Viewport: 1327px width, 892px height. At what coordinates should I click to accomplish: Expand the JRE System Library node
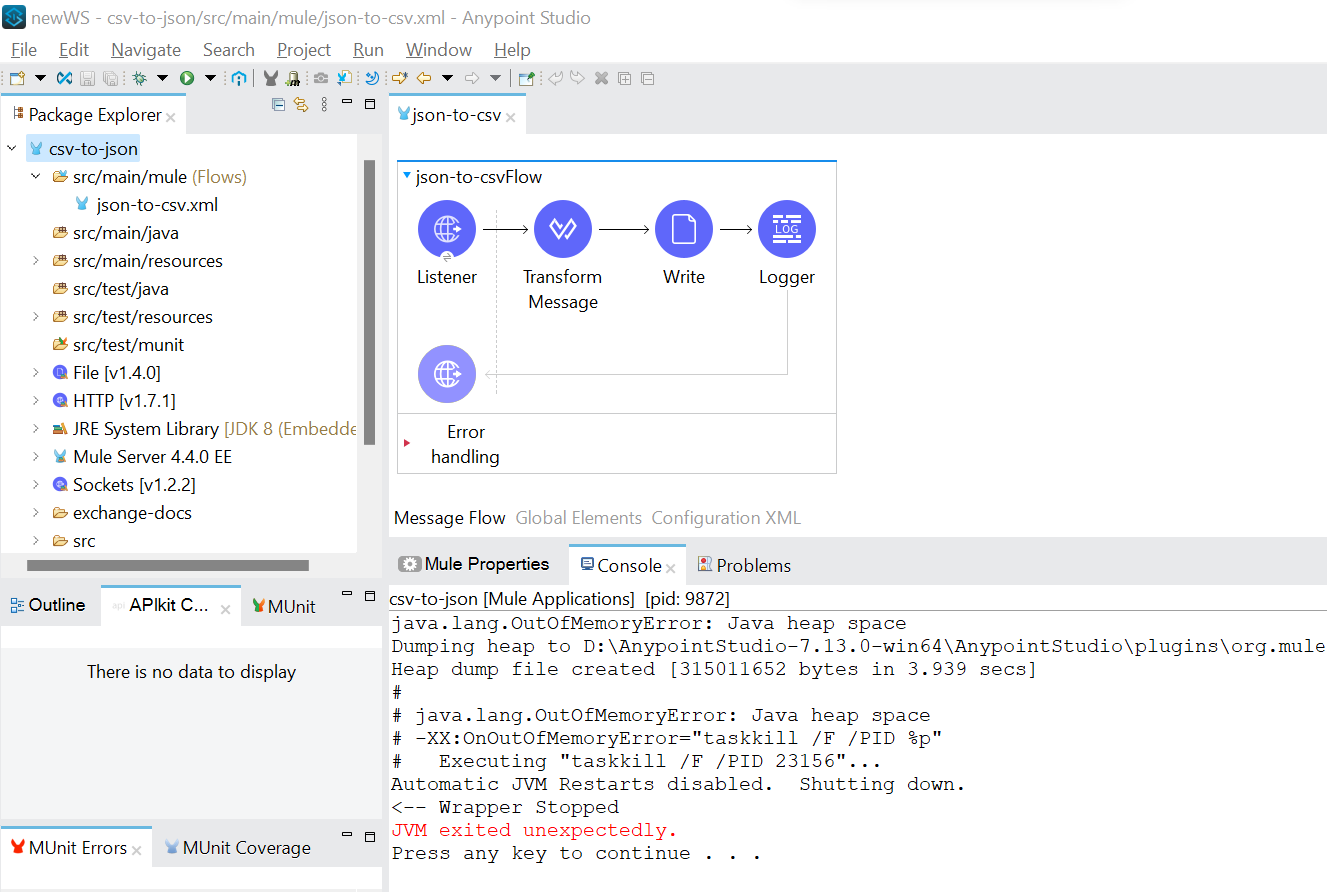click(x=35, y=429)
